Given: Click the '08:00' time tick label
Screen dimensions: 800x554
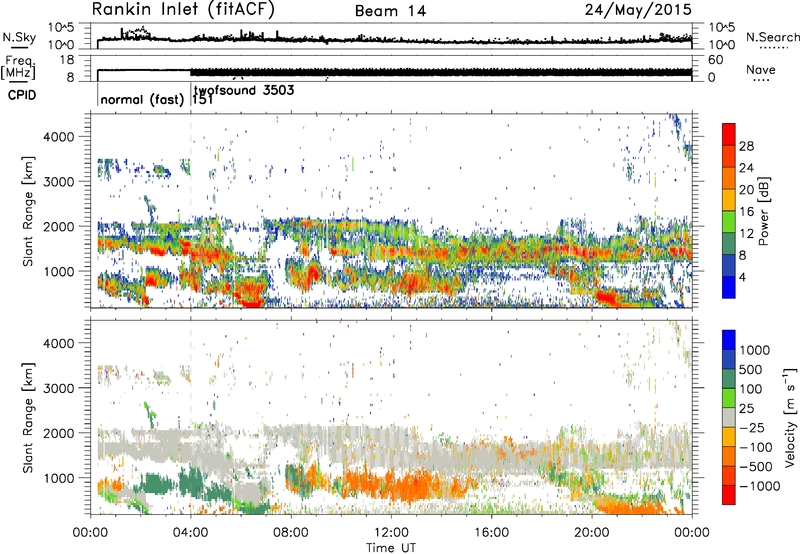Looking at the screenshot, I should (291, 533).
